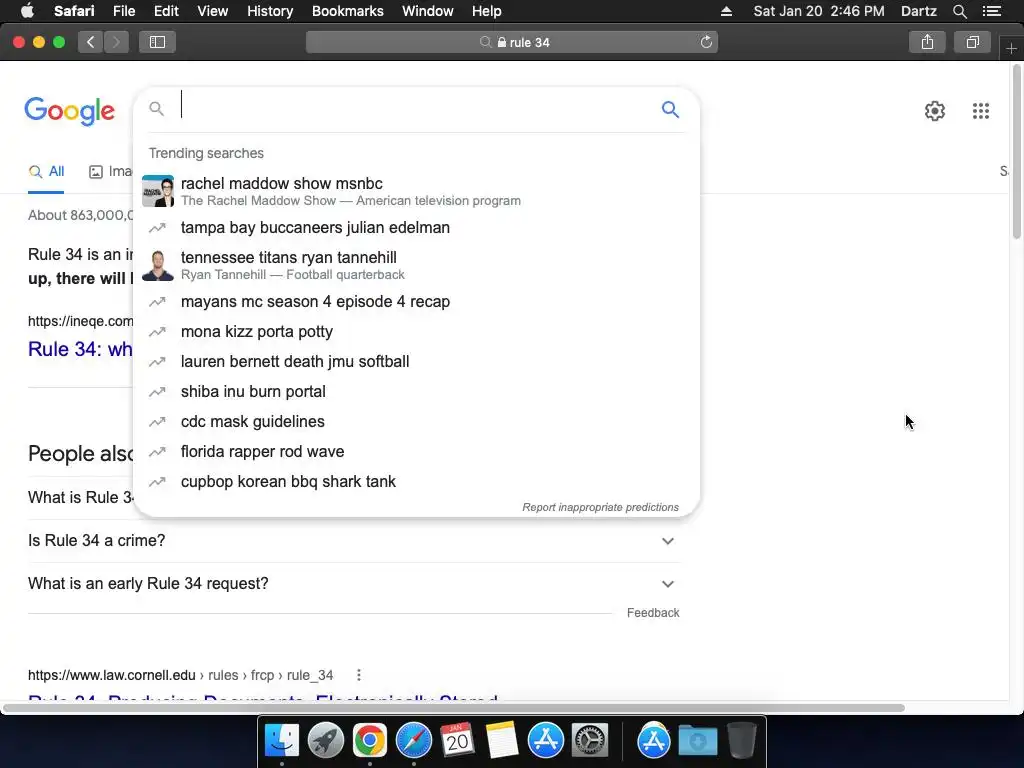
Task: Click the blue search magnifier button
Action: click(670, 109)
